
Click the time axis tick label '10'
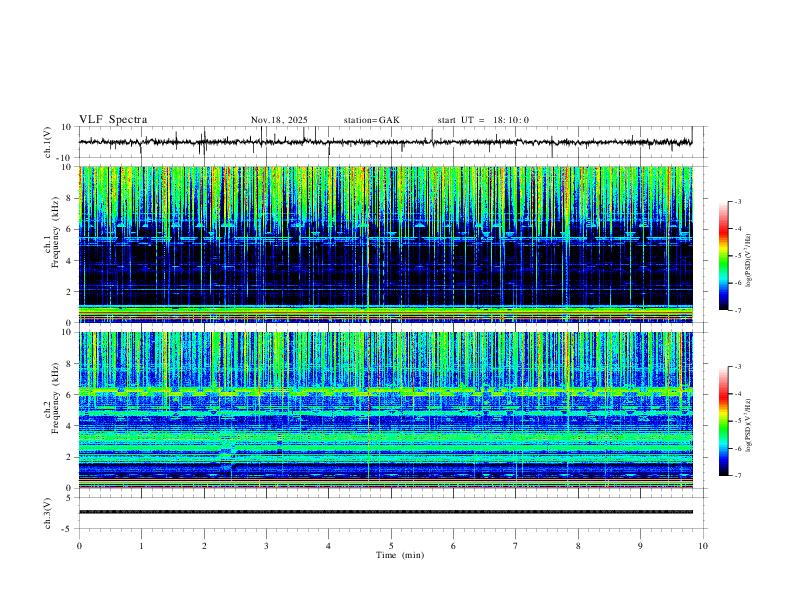point(703,546)
